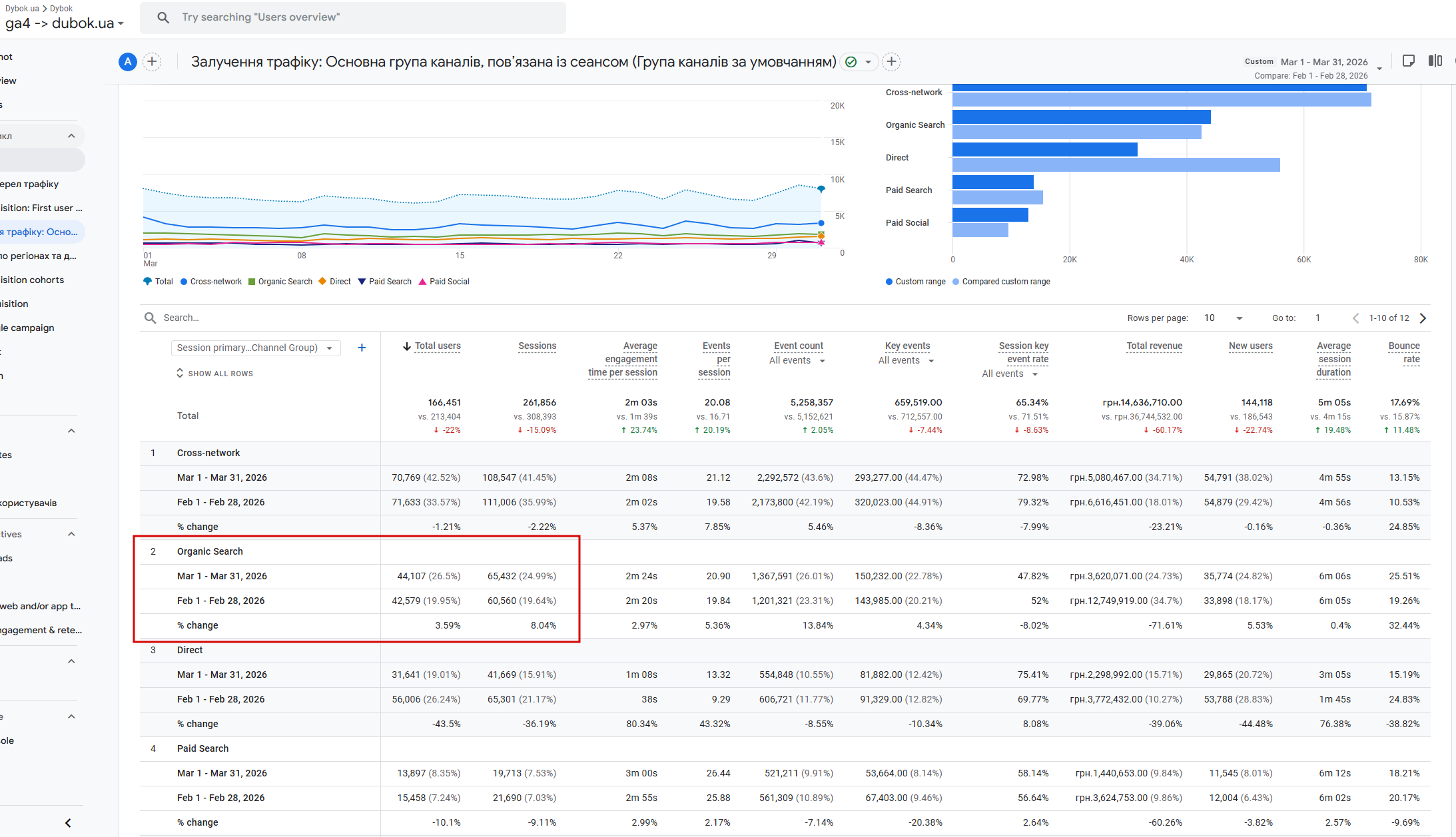
Task: Collapse the sidebar with the bottom-left arrow
Action: tap(68, 823)
